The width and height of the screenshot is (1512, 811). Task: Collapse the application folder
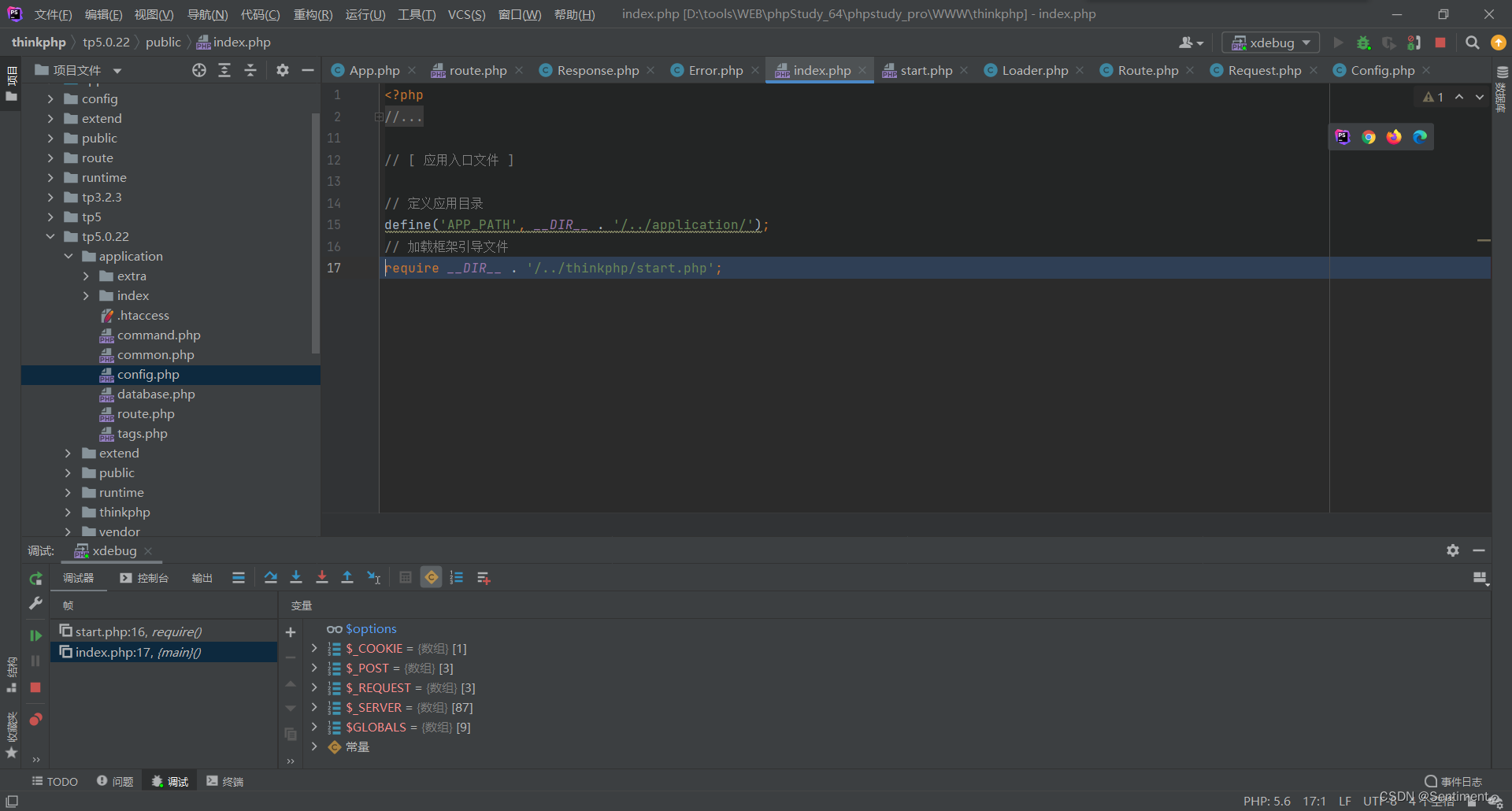[68, 256]
